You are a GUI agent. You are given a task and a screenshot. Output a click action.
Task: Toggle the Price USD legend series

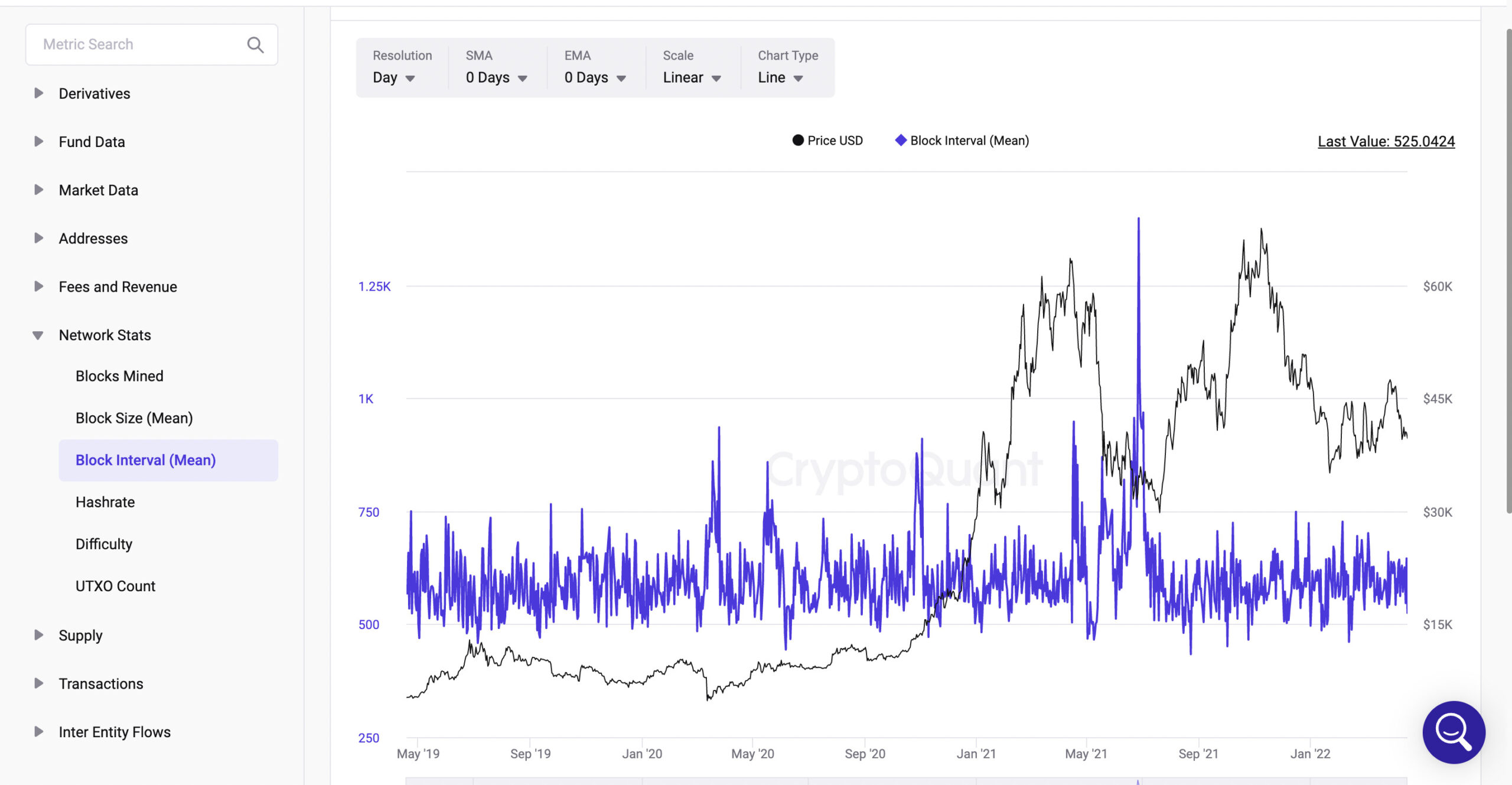pos(827,141)
